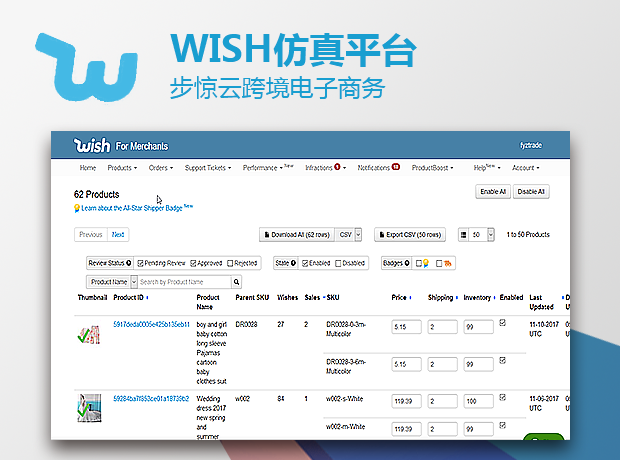This screenshot has height=460, width=620.
Task: Open the rows-per-page 50 dropdown
Action: point(491,235)
